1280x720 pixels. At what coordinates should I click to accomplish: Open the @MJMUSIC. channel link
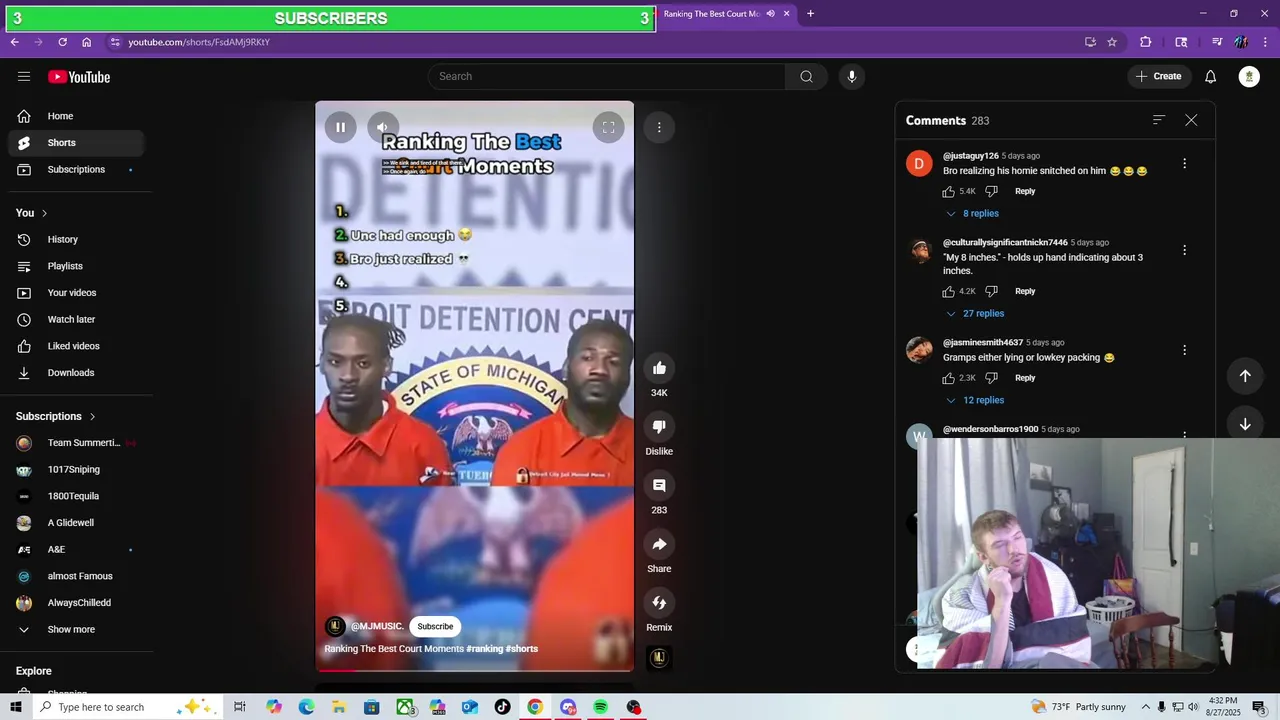click(377, 626)
